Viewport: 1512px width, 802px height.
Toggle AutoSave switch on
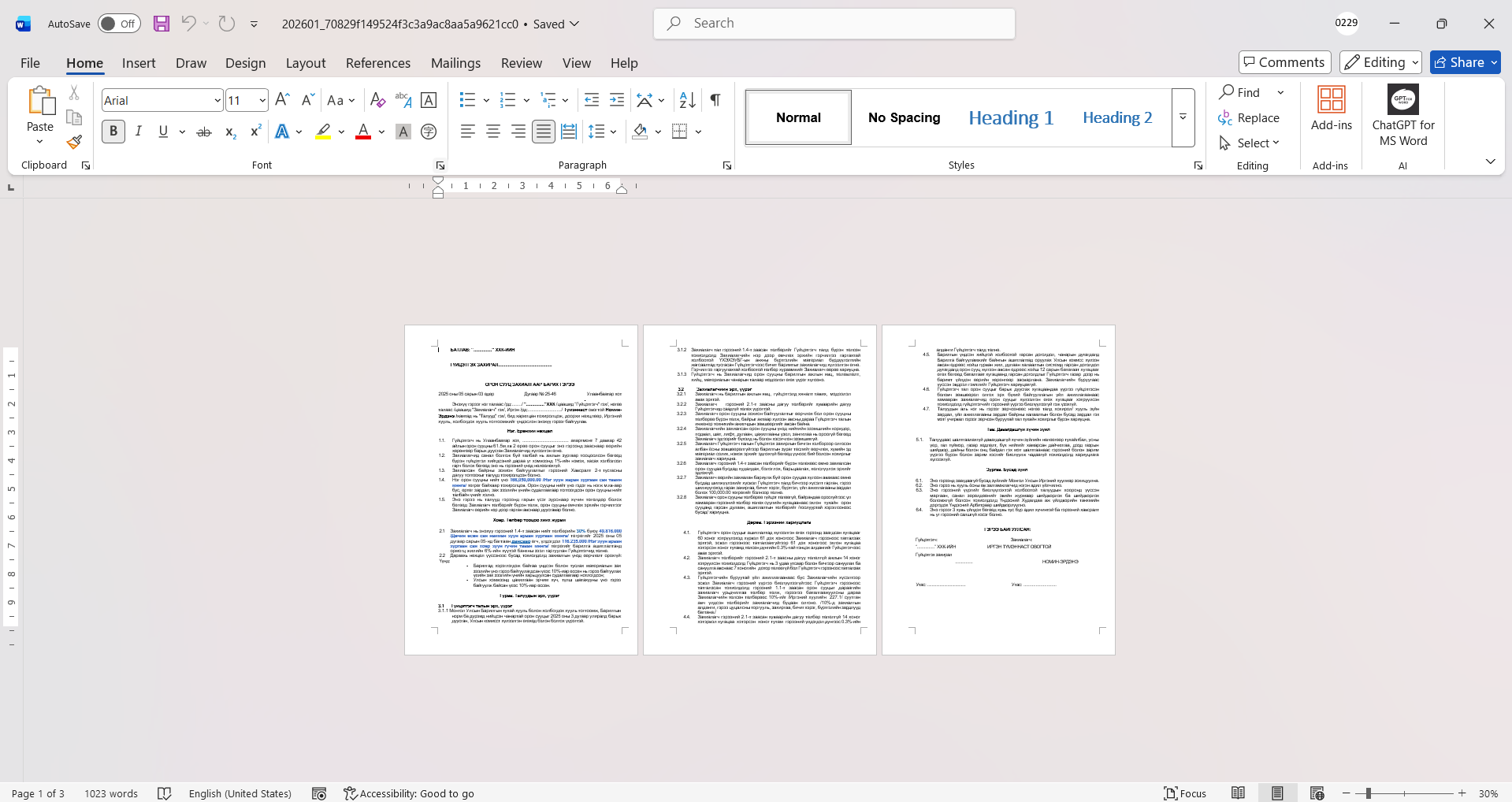point(119,24)
